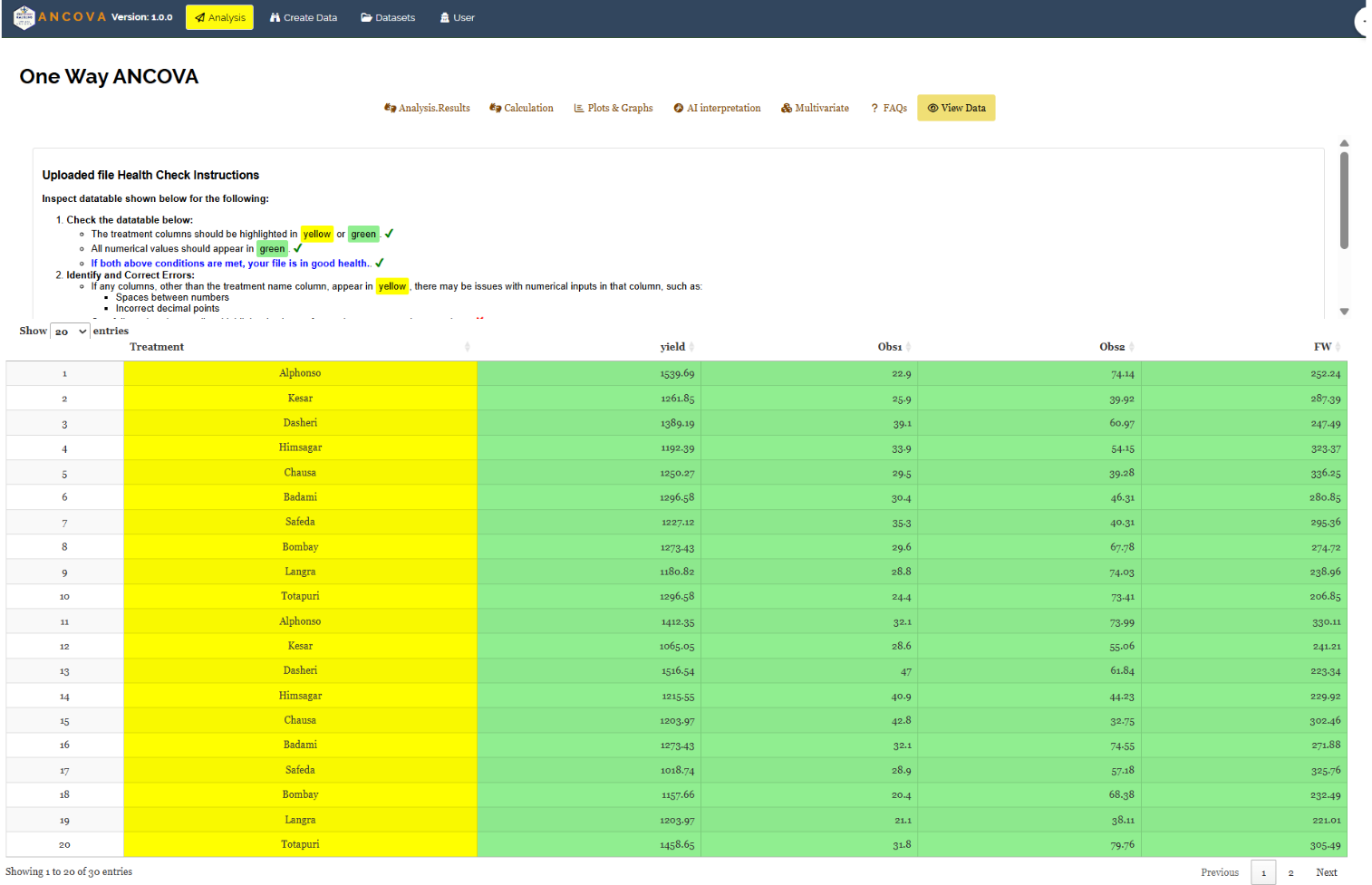The height and width of the screenshot is (885, 1372).
Task: Switch to Plots & Graphs tab
Action: coord(614,108)
